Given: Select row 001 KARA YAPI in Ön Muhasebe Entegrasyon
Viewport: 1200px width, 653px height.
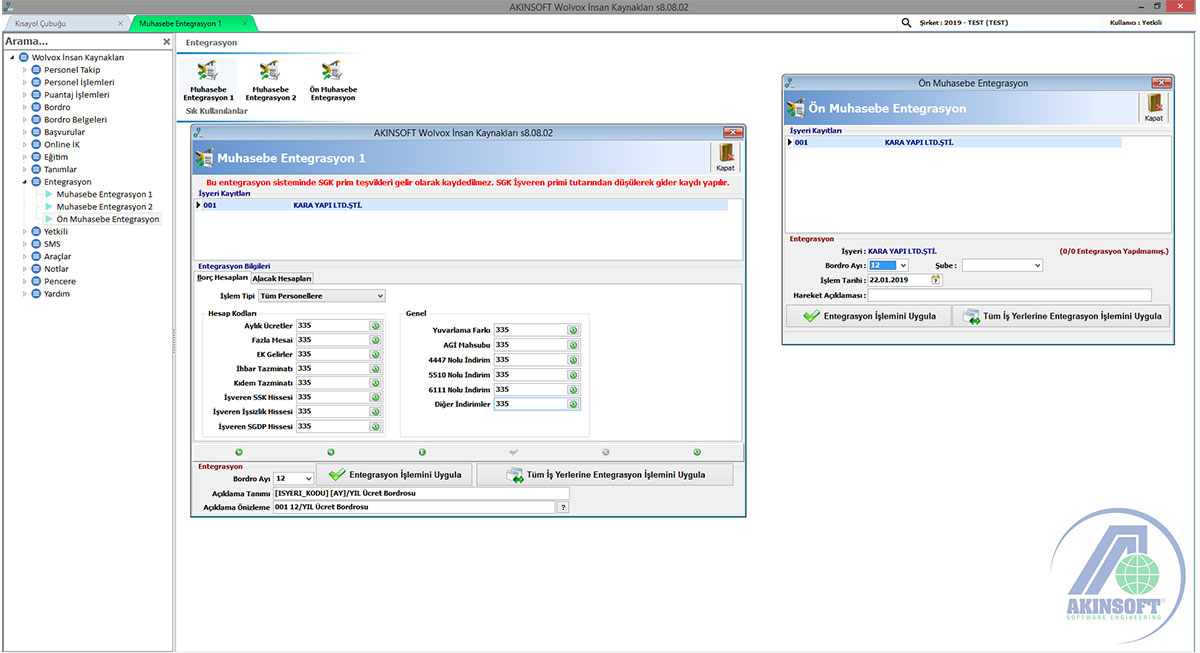Looking at the screenshot, I should tap(954, 142).
